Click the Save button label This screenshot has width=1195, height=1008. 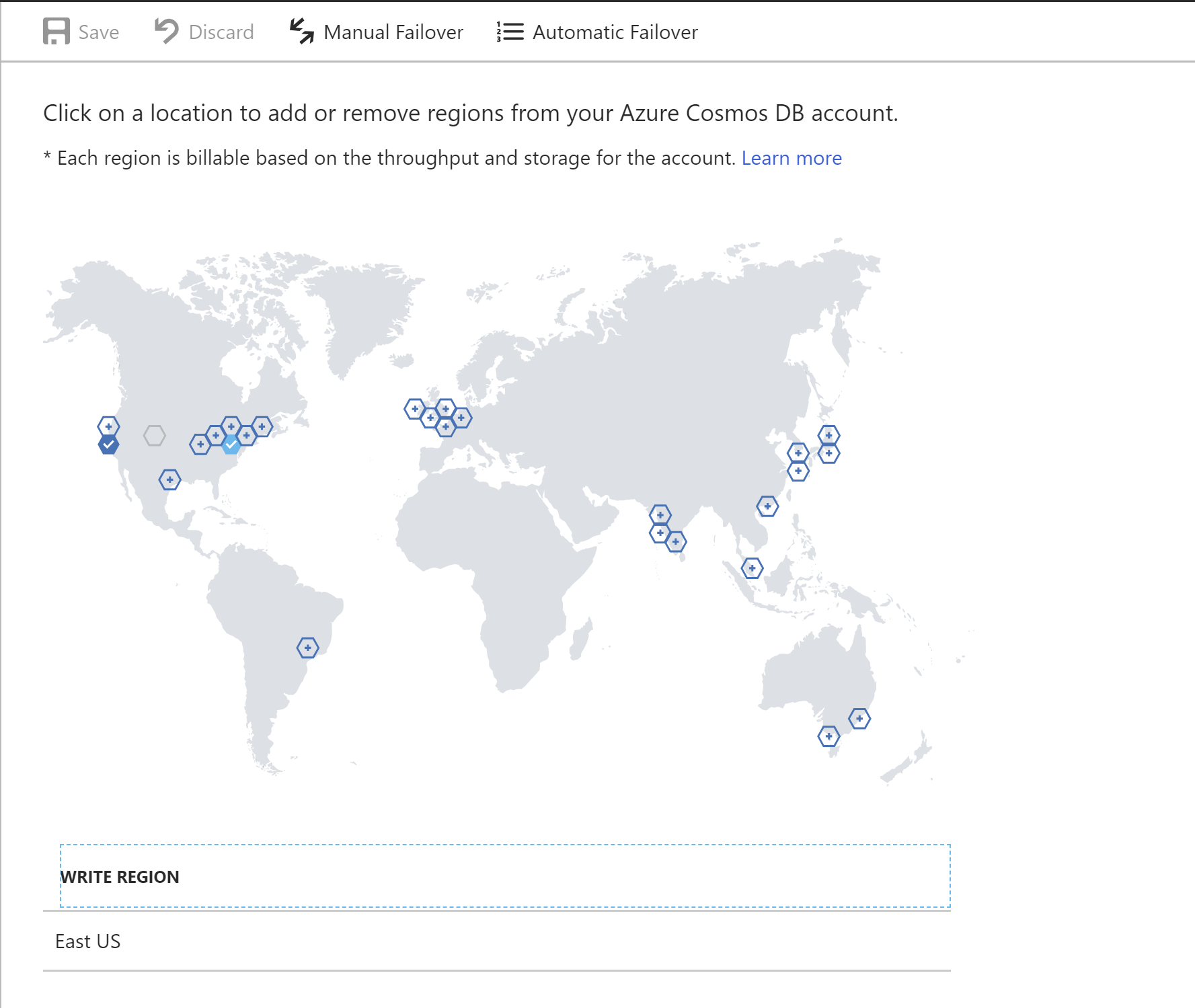tap(98, 32)
